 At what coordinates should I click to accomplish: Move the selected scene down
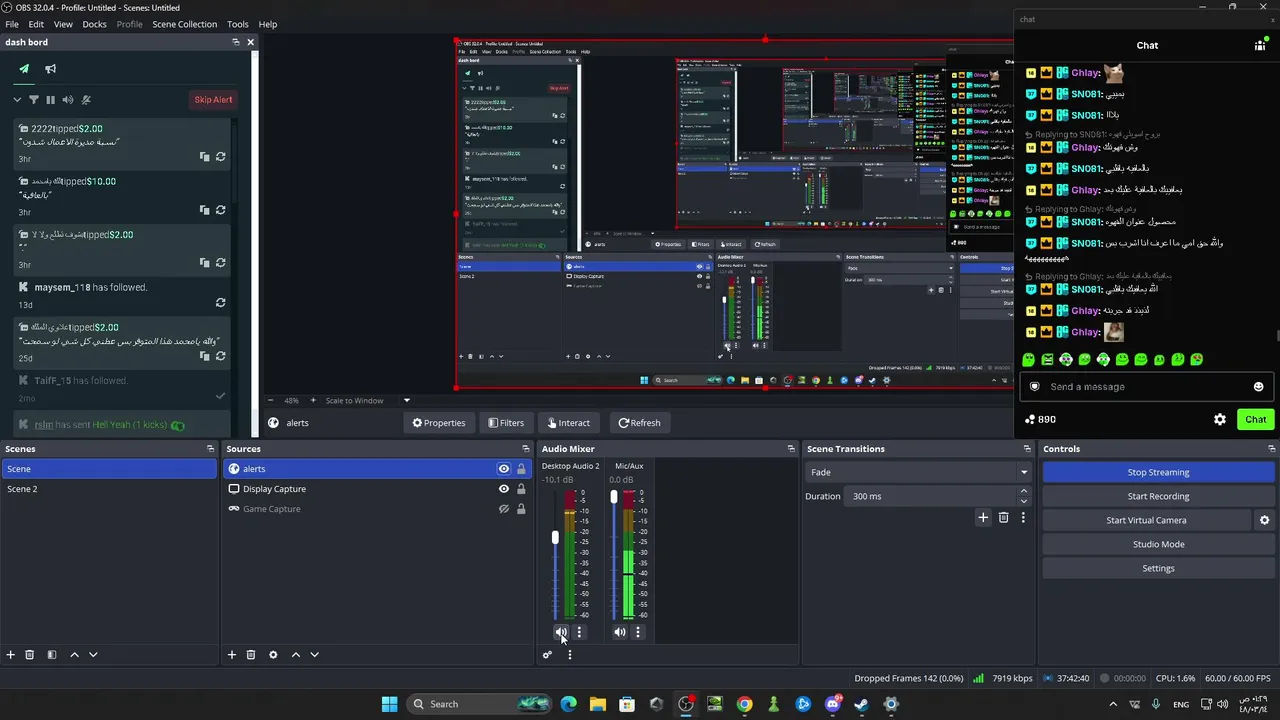coord(93,655)
